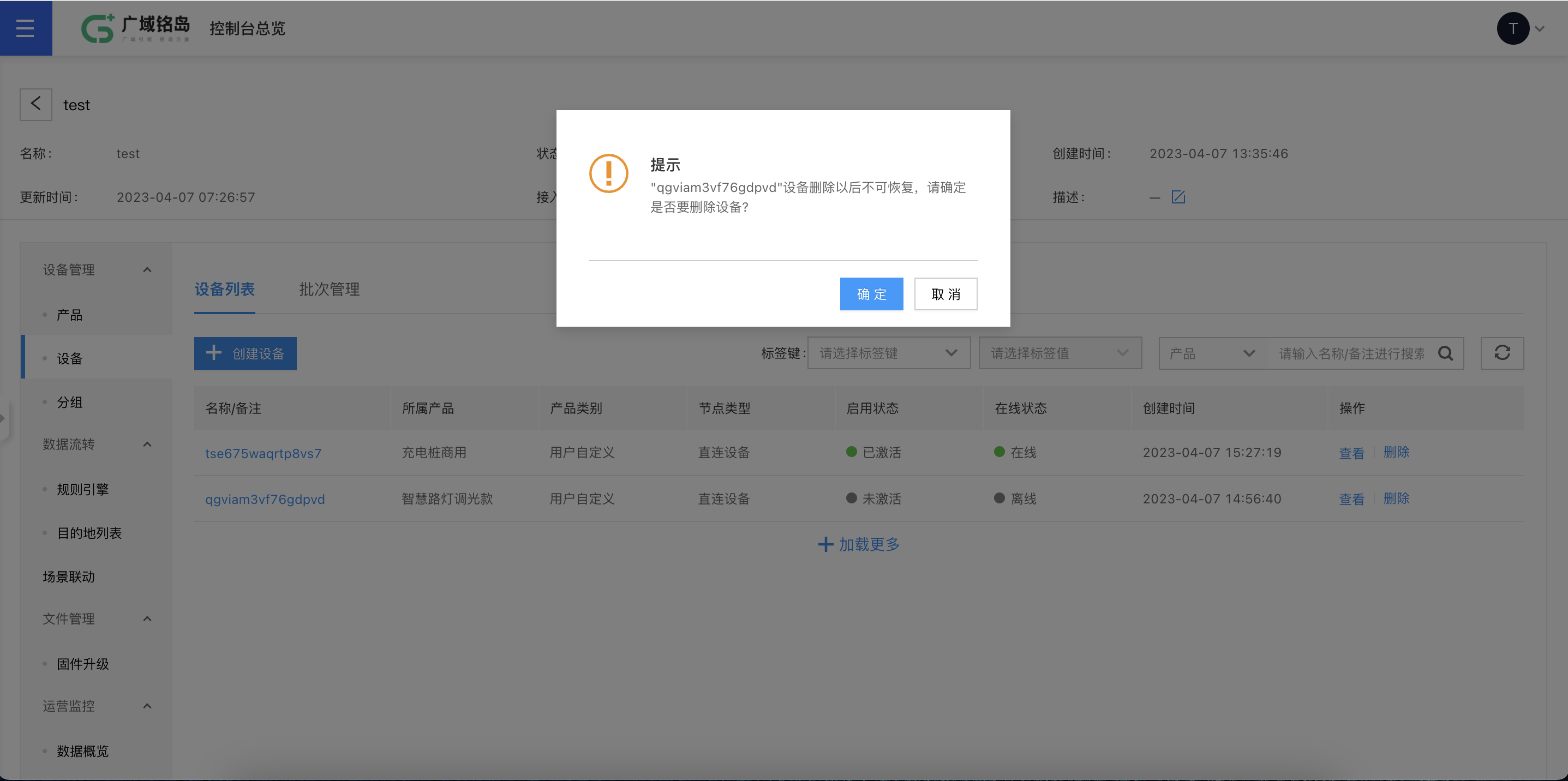This screenshot has width=1568, height=781.
Task: Open 数据概览 sidebar item
Action: click(x=83, y=751)
